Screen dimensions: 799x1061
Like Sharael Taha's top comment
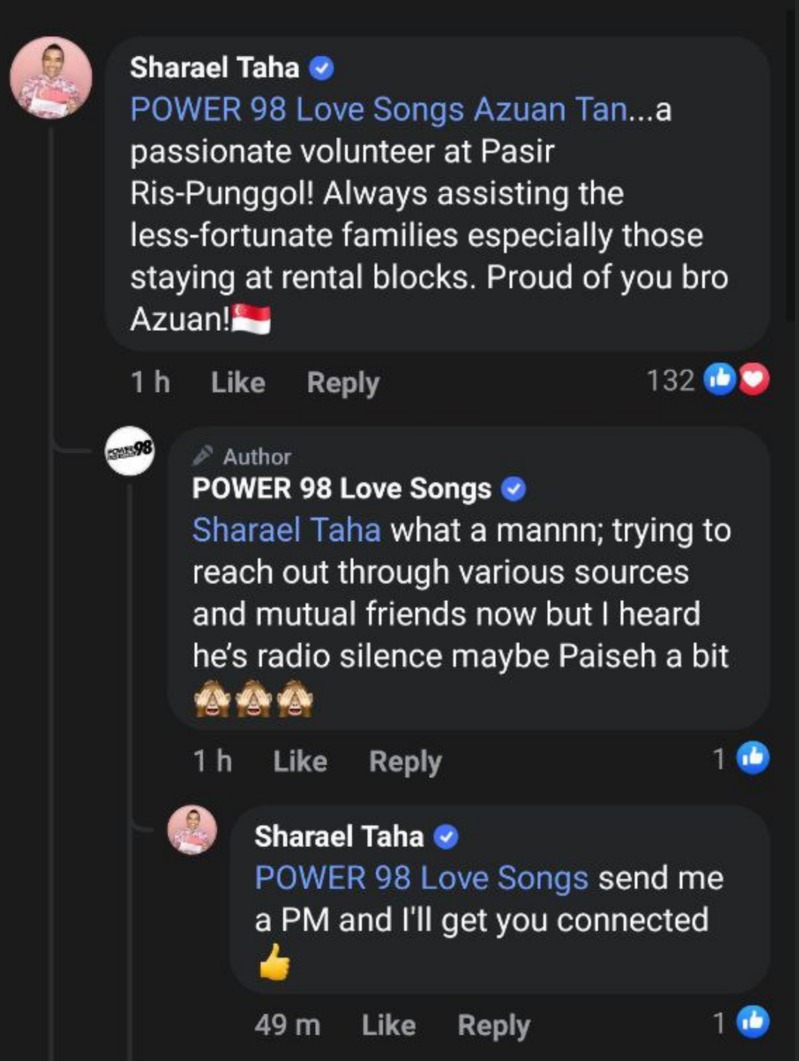(238, 382)
